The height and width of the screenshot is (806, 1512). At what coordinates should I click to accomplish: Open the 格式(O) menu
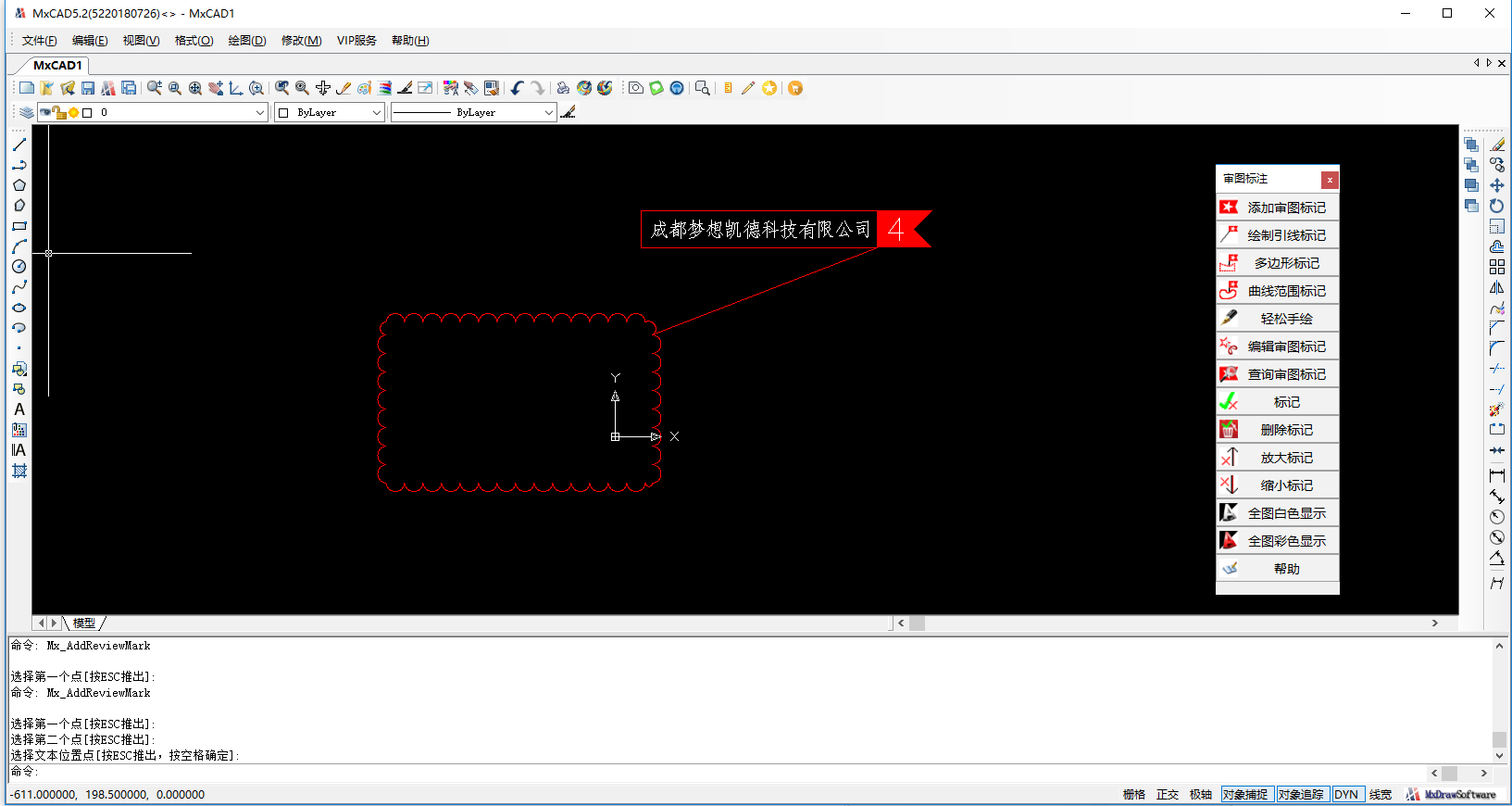coord(194,41)
